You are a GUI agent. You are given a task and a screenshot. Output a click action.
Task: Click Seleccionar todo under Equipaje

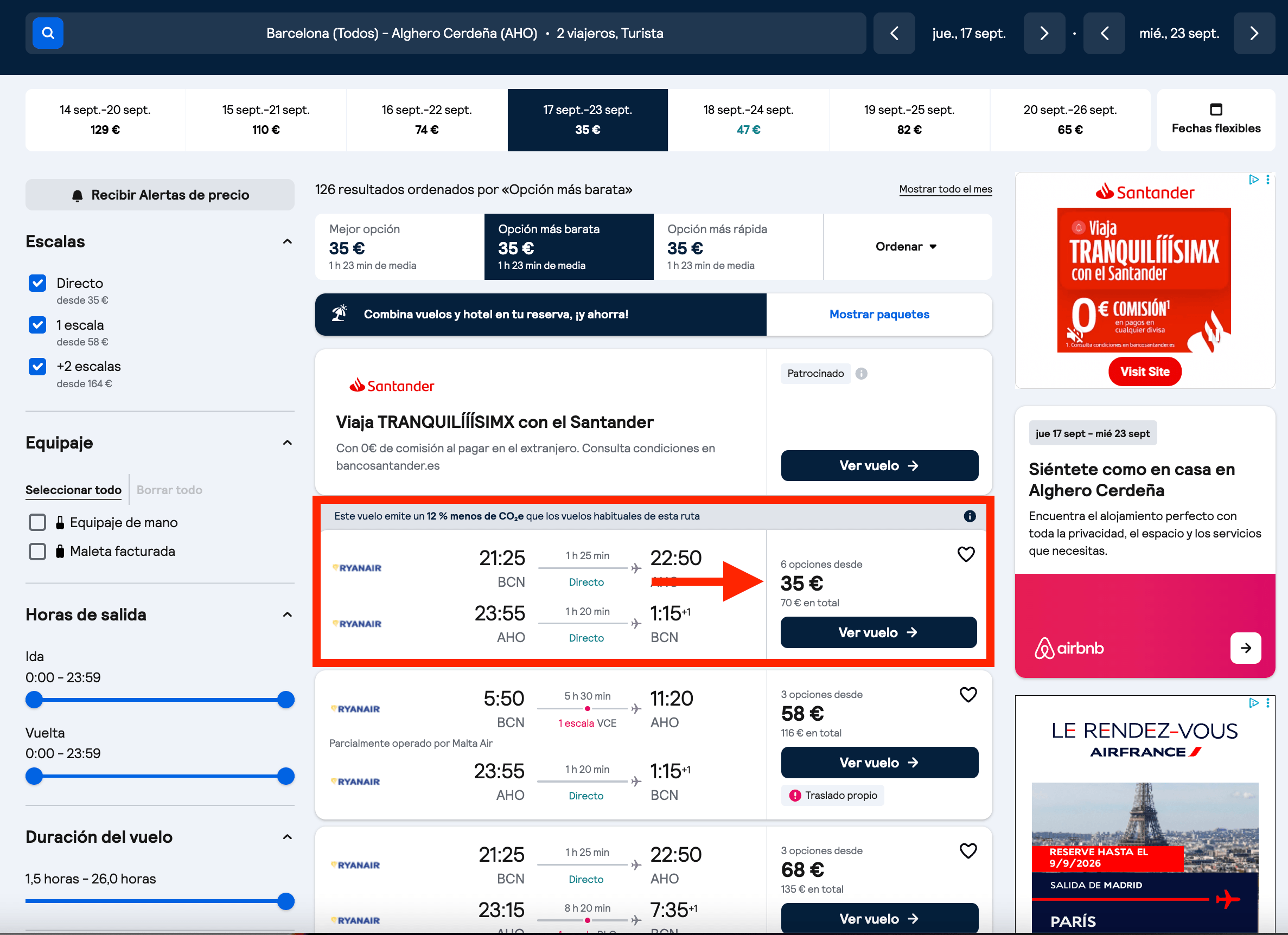(73, 490)
